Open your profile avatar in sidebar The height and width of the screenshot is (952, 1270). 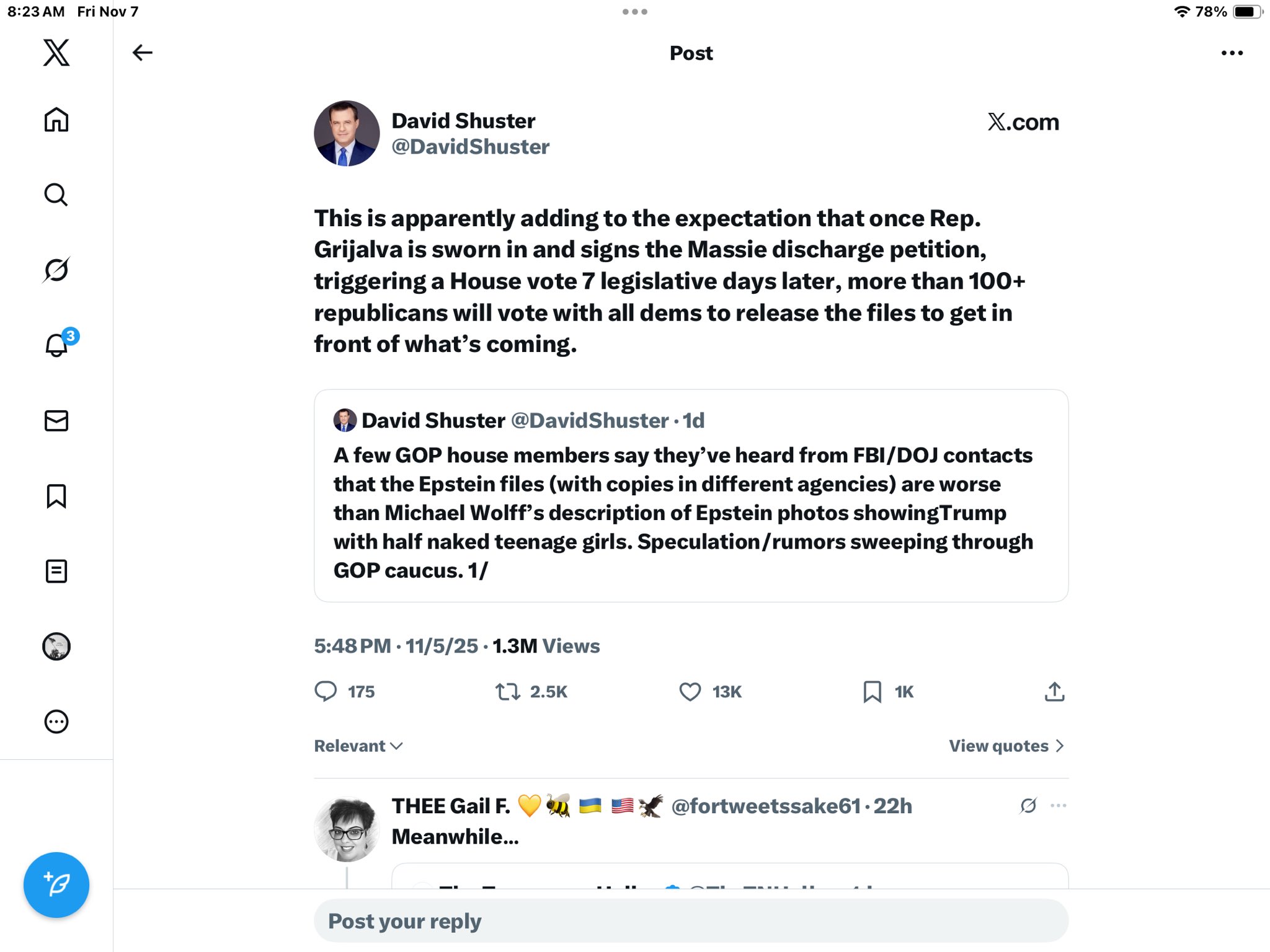click(x=56, y=646)
